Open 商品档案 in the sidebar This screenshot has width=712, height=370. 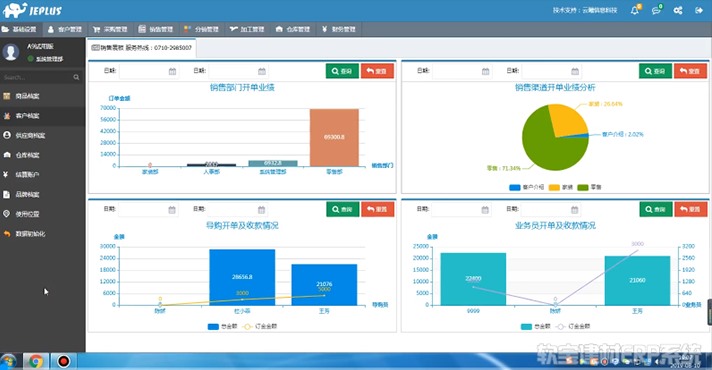(x=27, y=96)
